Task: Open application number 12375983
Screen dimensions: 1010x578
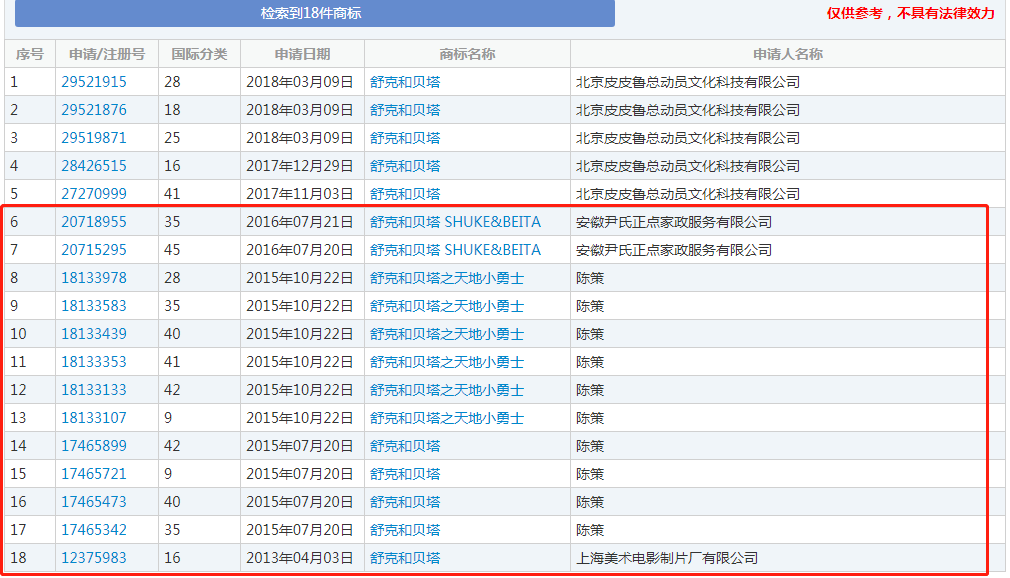Action: [94, 558]
